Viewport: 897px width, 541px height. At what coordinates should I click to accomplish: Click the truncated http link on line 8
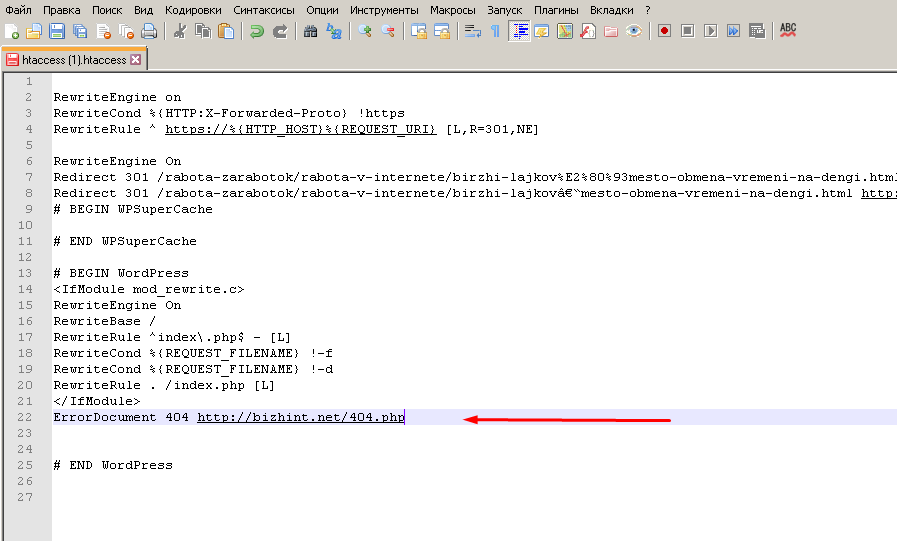pyautogui.click(x=879, y=193)
